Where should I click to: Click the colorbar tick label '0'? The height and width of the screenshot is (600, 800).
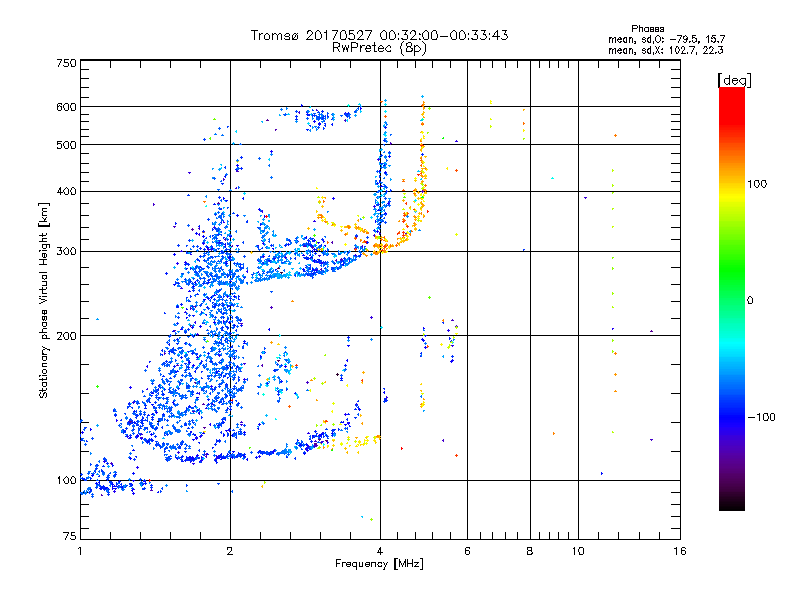(x=750, y=300)
